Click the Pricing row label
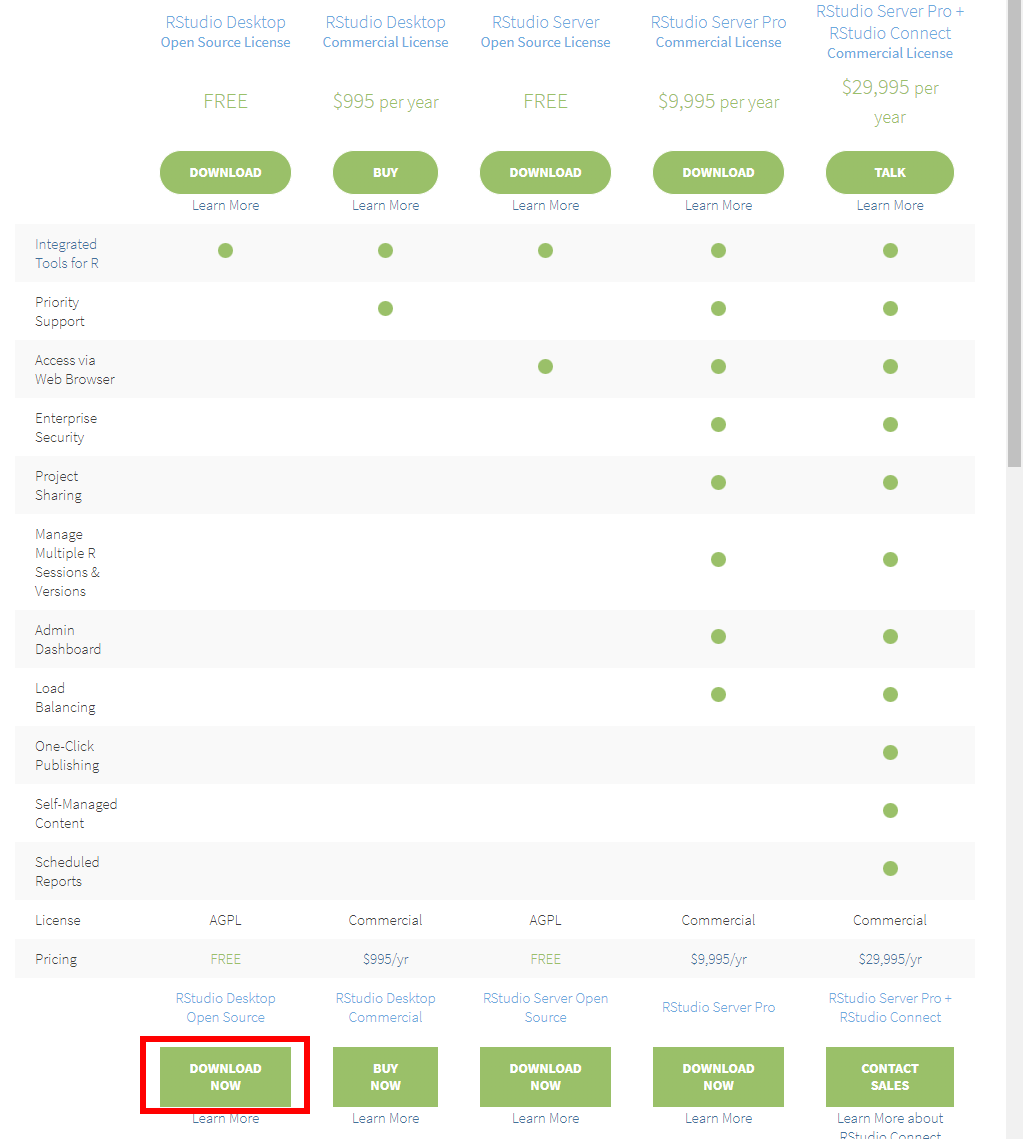Viewport: 1023px width, 1139px height. pos(56,960)
